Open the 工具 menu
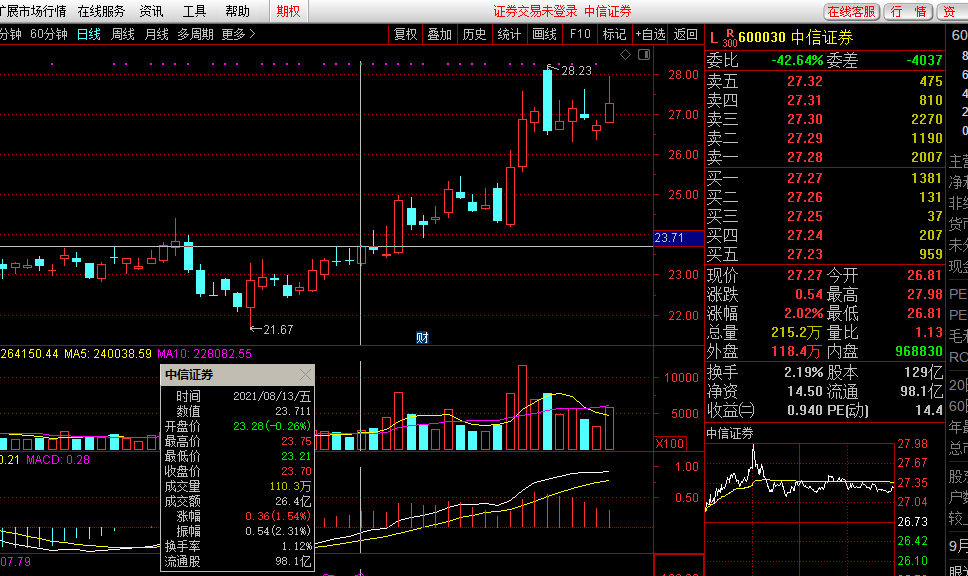 pos(194,11)
